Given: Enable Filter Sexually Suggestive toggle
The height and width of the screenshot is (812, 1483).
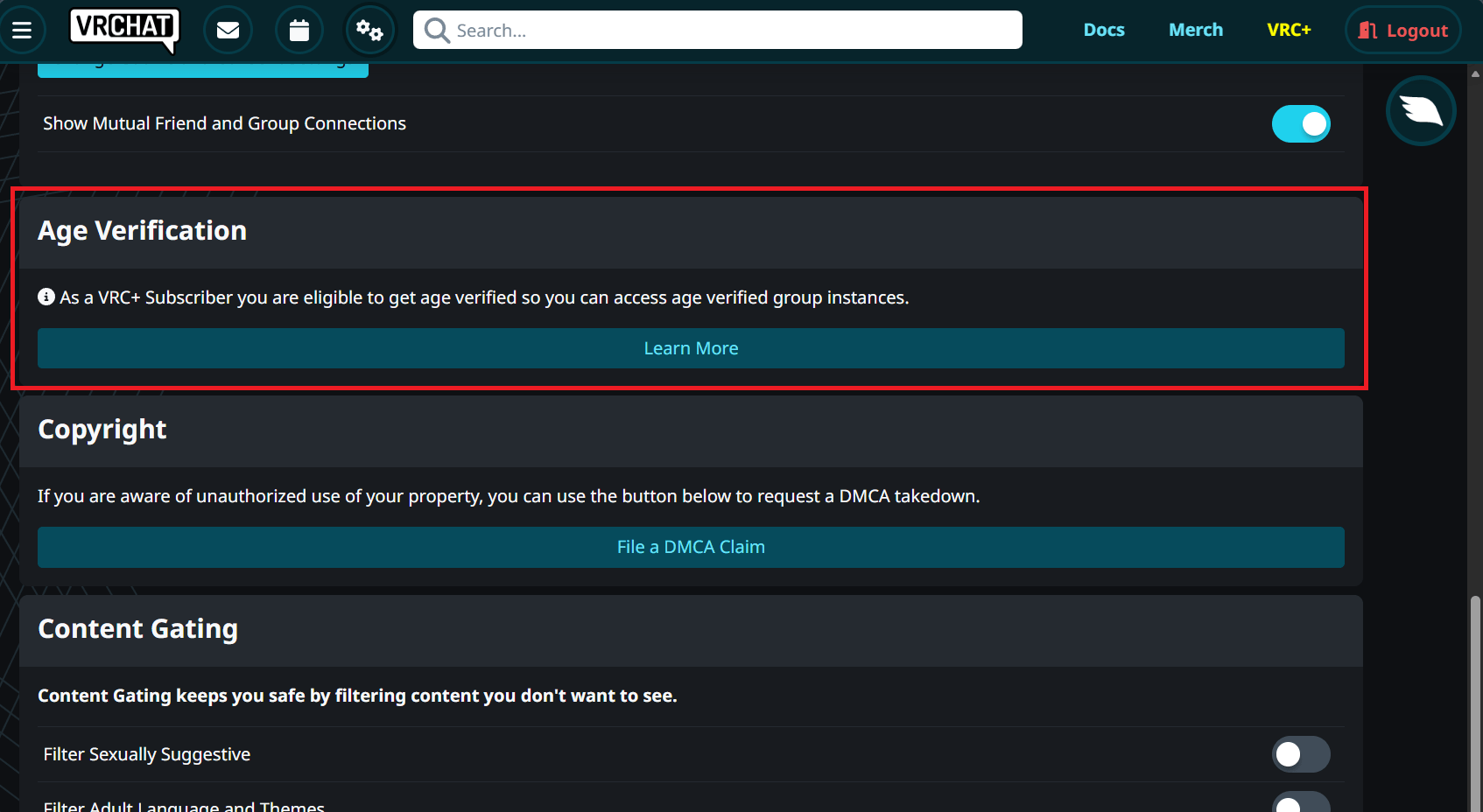Looking at the screenshot, I should pos(1301,754).
